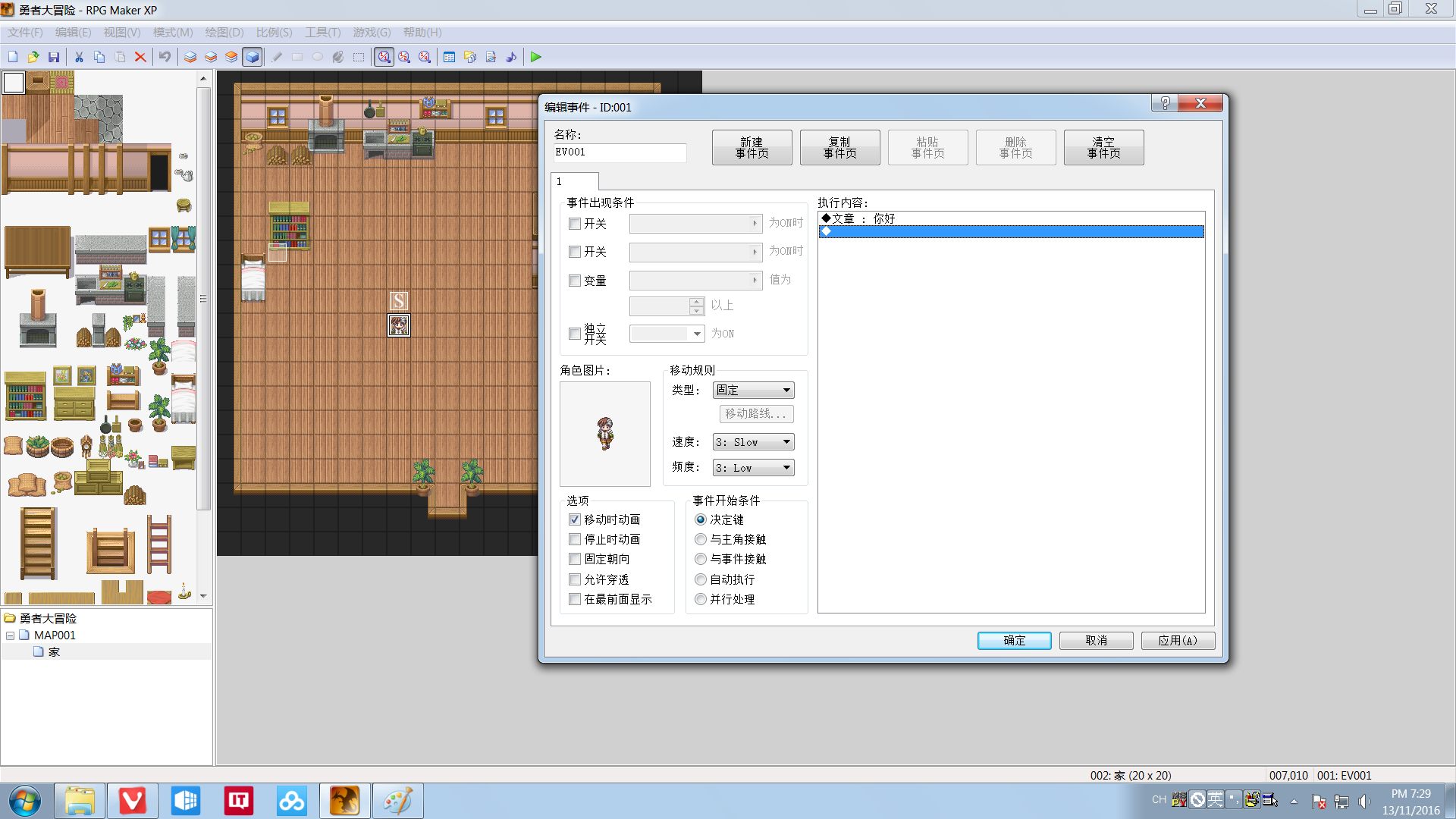
Task: Start playtest with green play icon
Action: 536,57
